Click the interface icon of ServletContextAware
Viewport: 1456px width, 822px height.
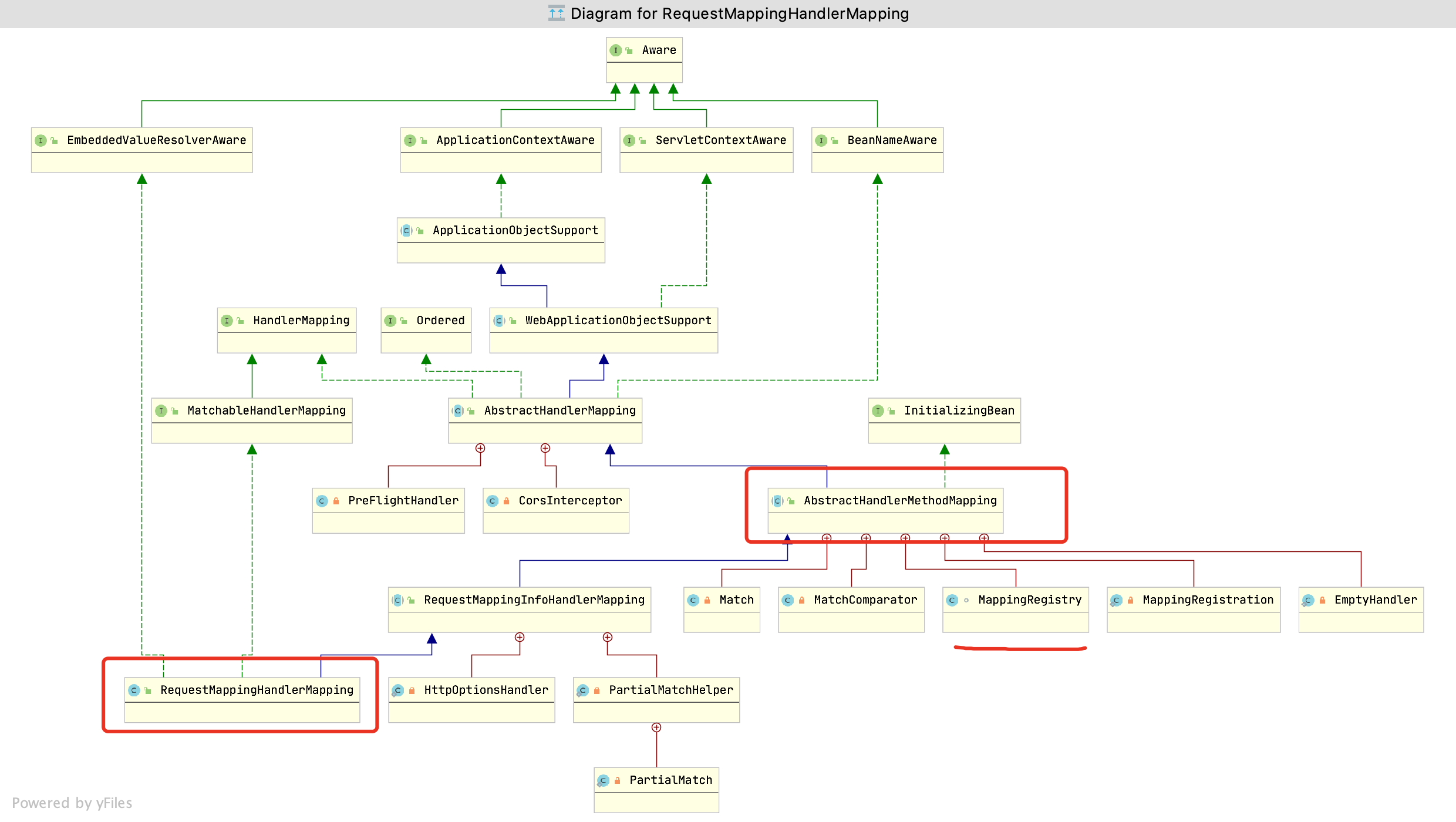pos(629,140)
